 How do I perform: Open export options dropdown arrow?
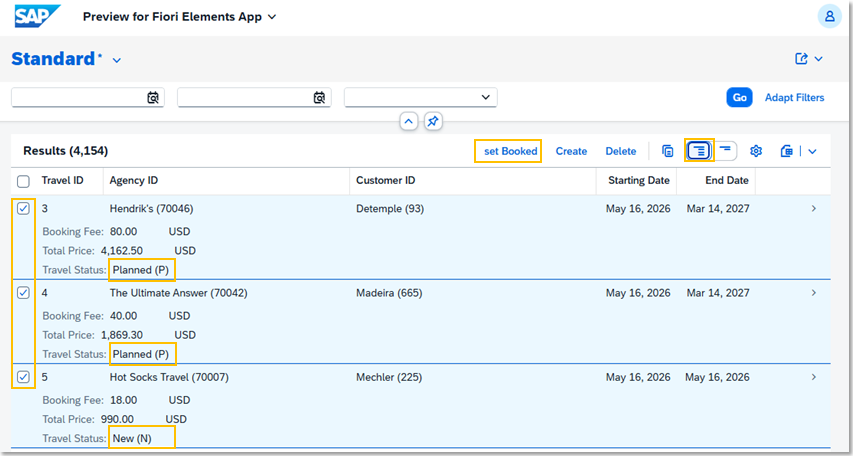tap(812, 152)
